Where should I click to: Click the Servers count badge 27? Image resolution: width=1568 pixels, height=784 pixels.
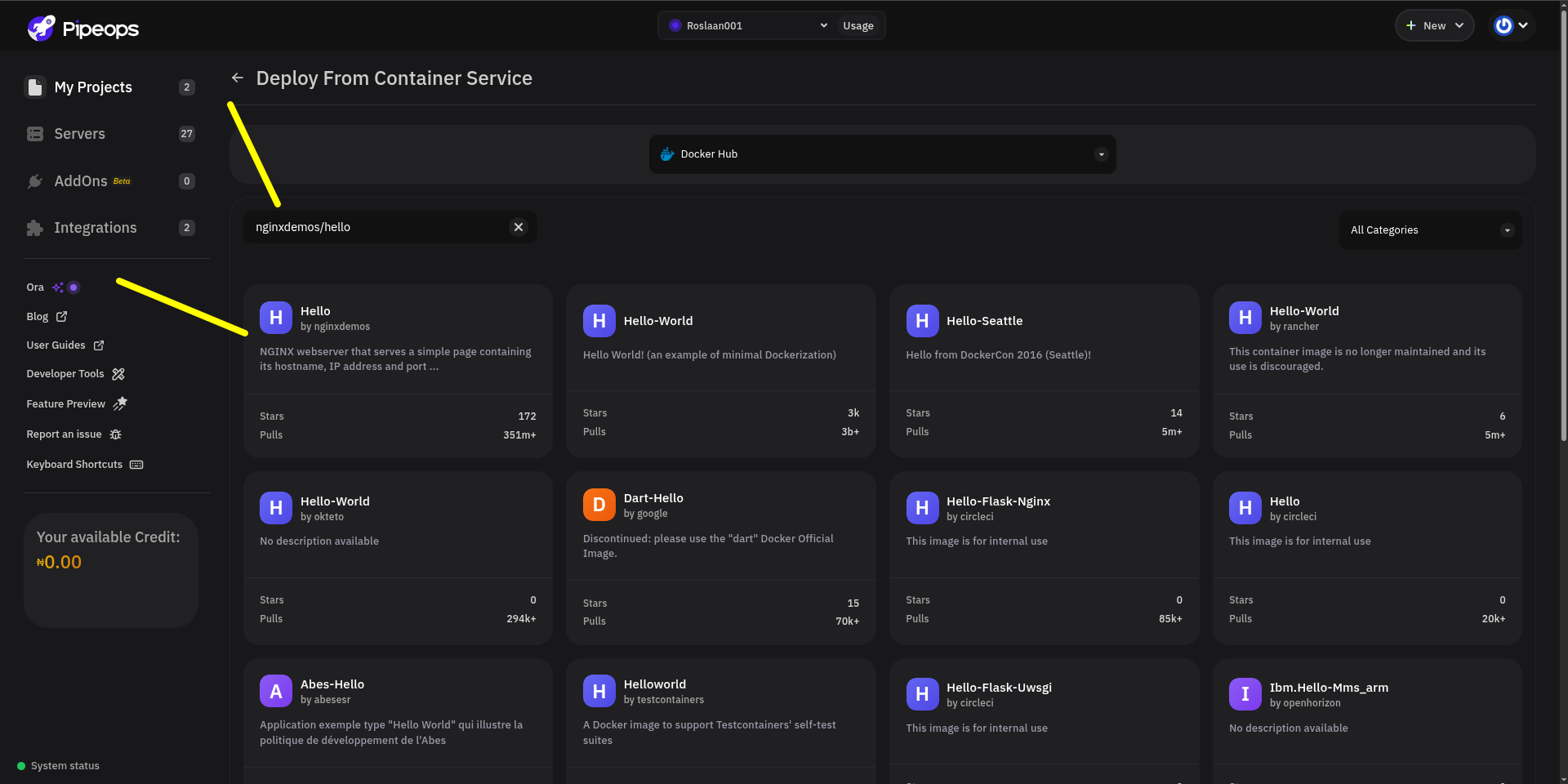tap(187, 134)
